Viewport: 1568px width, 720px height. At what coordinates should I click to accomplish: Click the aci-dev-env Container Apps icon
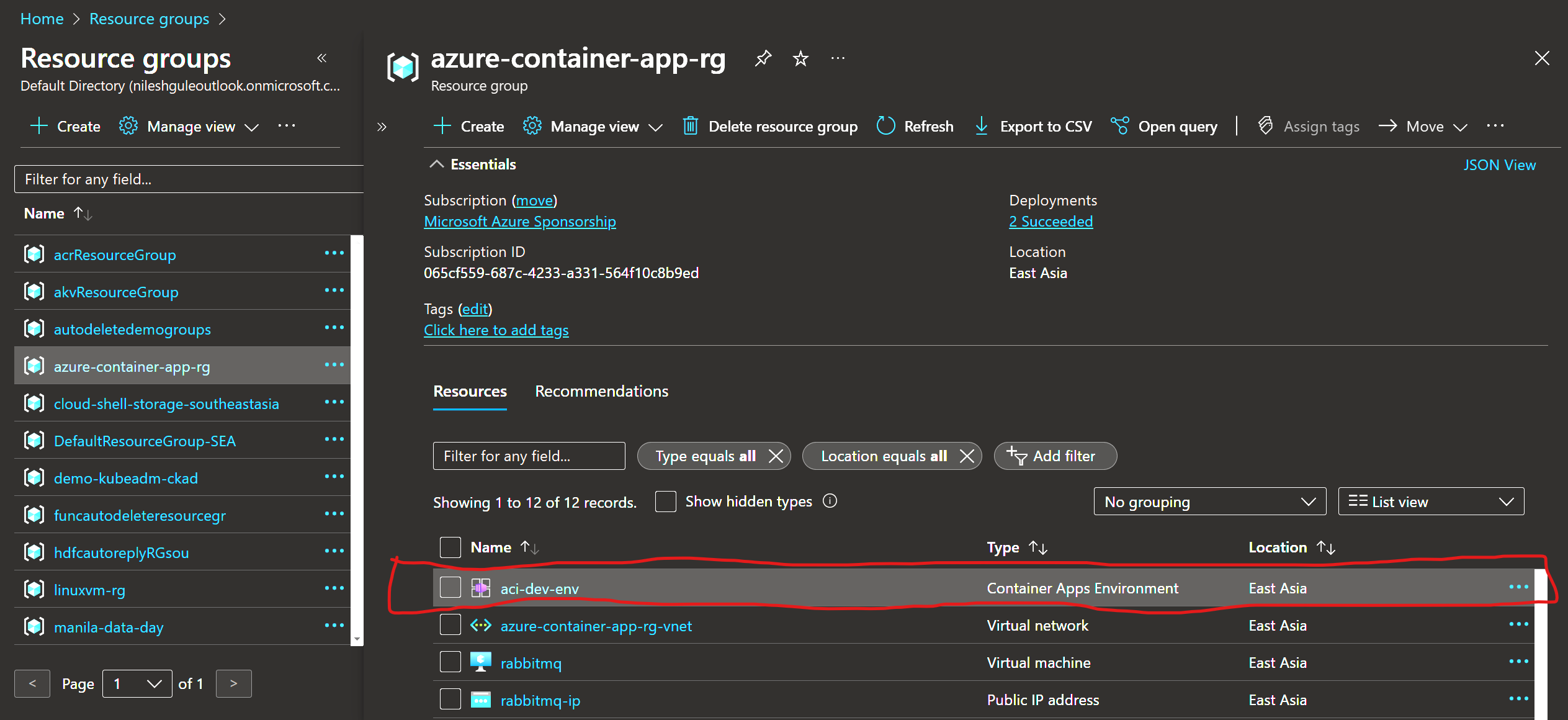tap(480, 588)
